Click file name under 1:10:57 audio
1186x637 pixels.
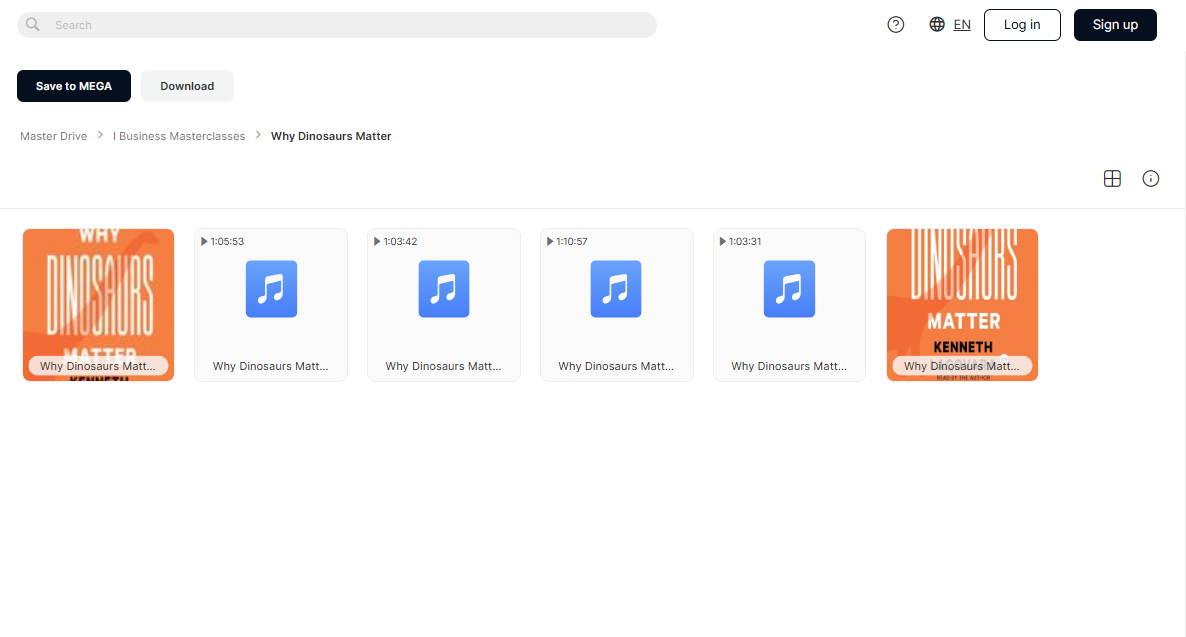point(616,366)
